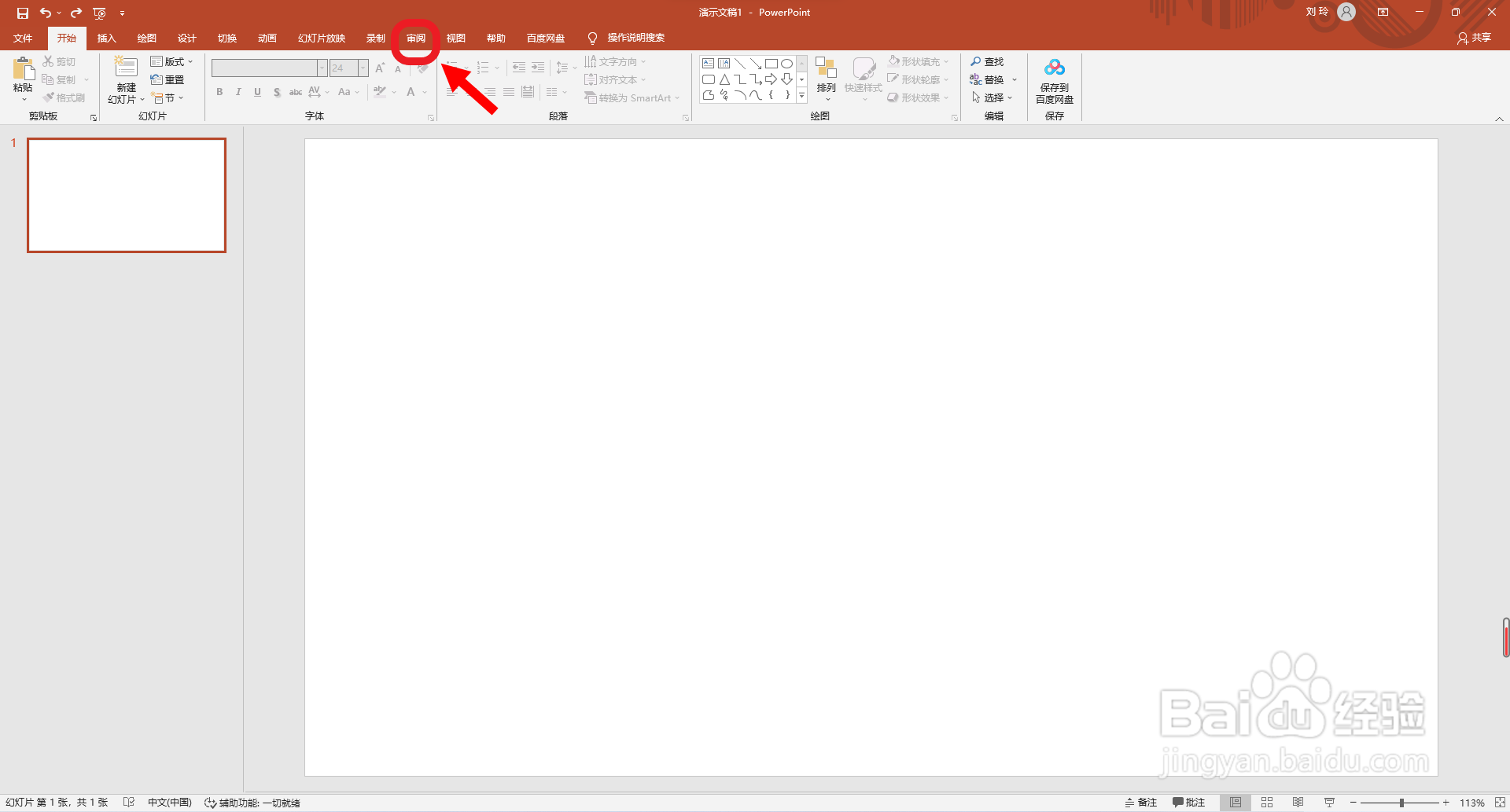The height and width of the screenshot is (812, 1510).
Task: Open the Layout 版式 dropdown
Action: point(171,61)
